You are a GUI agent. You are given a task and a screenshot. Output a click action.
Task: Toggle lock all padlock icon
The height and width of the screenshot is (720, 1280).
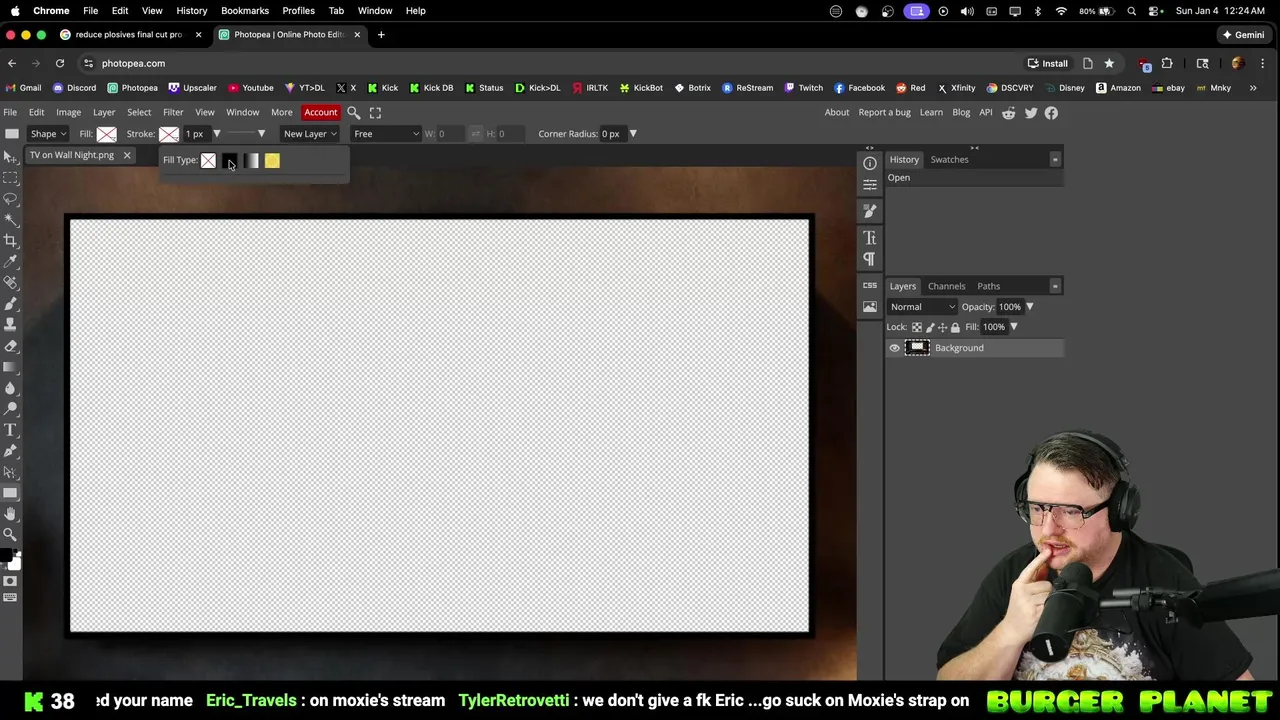pyautogui.click(x=955, y=327)
